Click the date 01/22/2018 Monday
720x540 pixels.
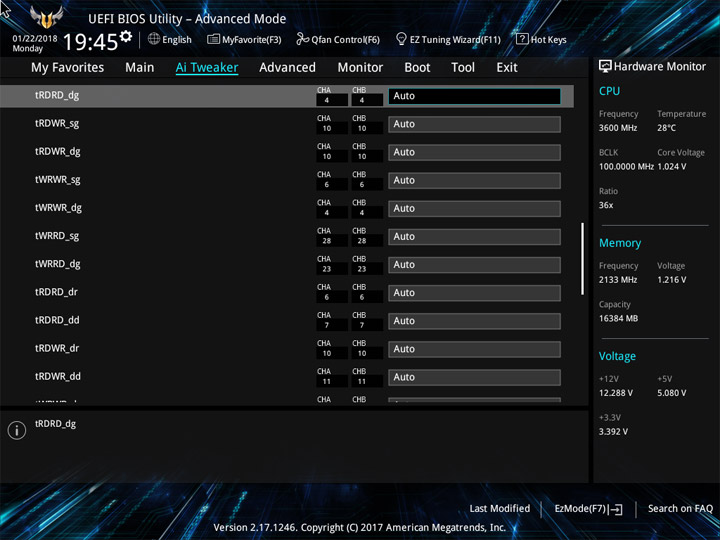pos(34,44)
